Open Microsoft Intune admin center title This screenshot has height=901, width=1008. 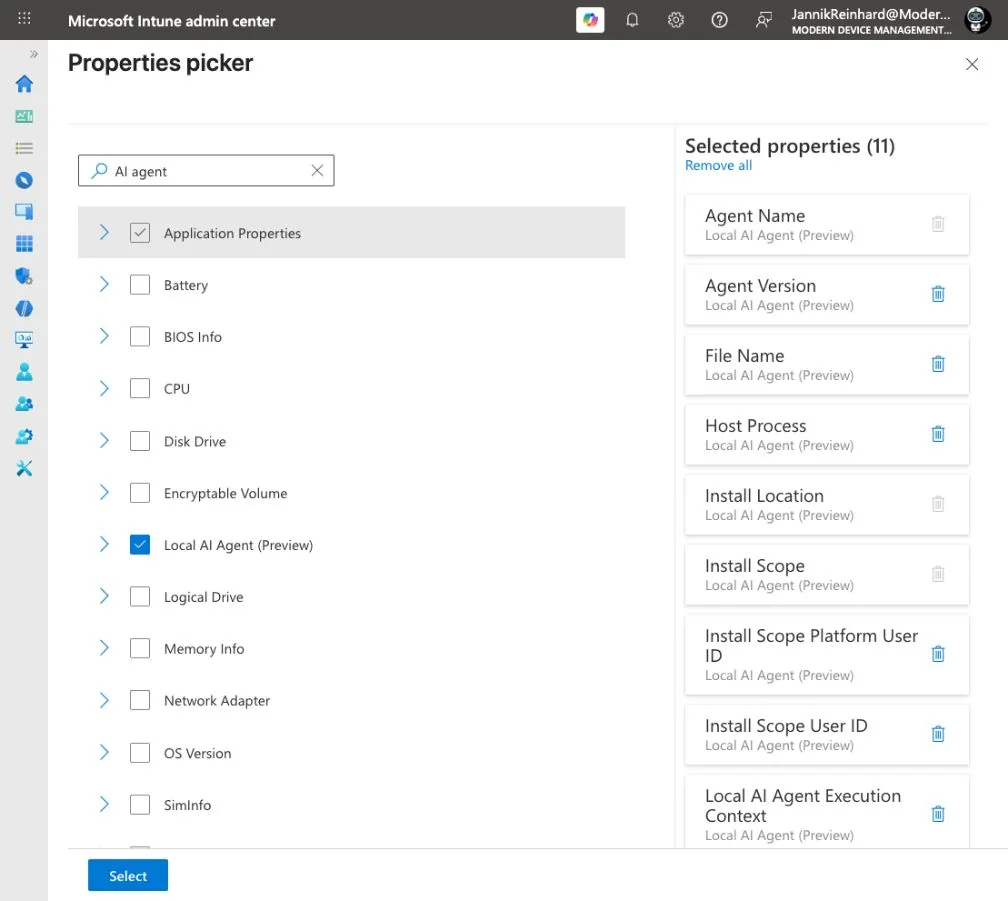tap(172, 21)
